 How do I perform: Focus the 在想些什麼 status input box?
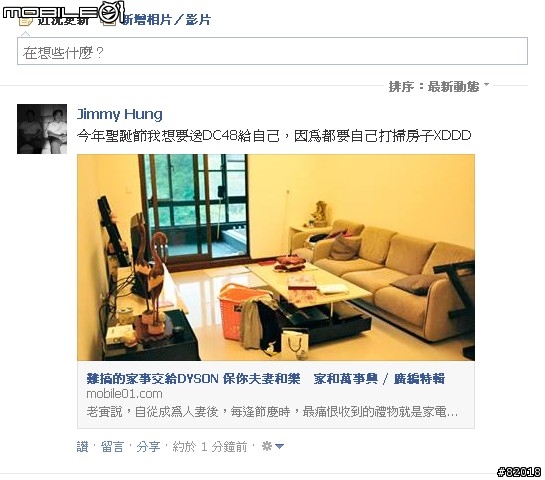272,51
